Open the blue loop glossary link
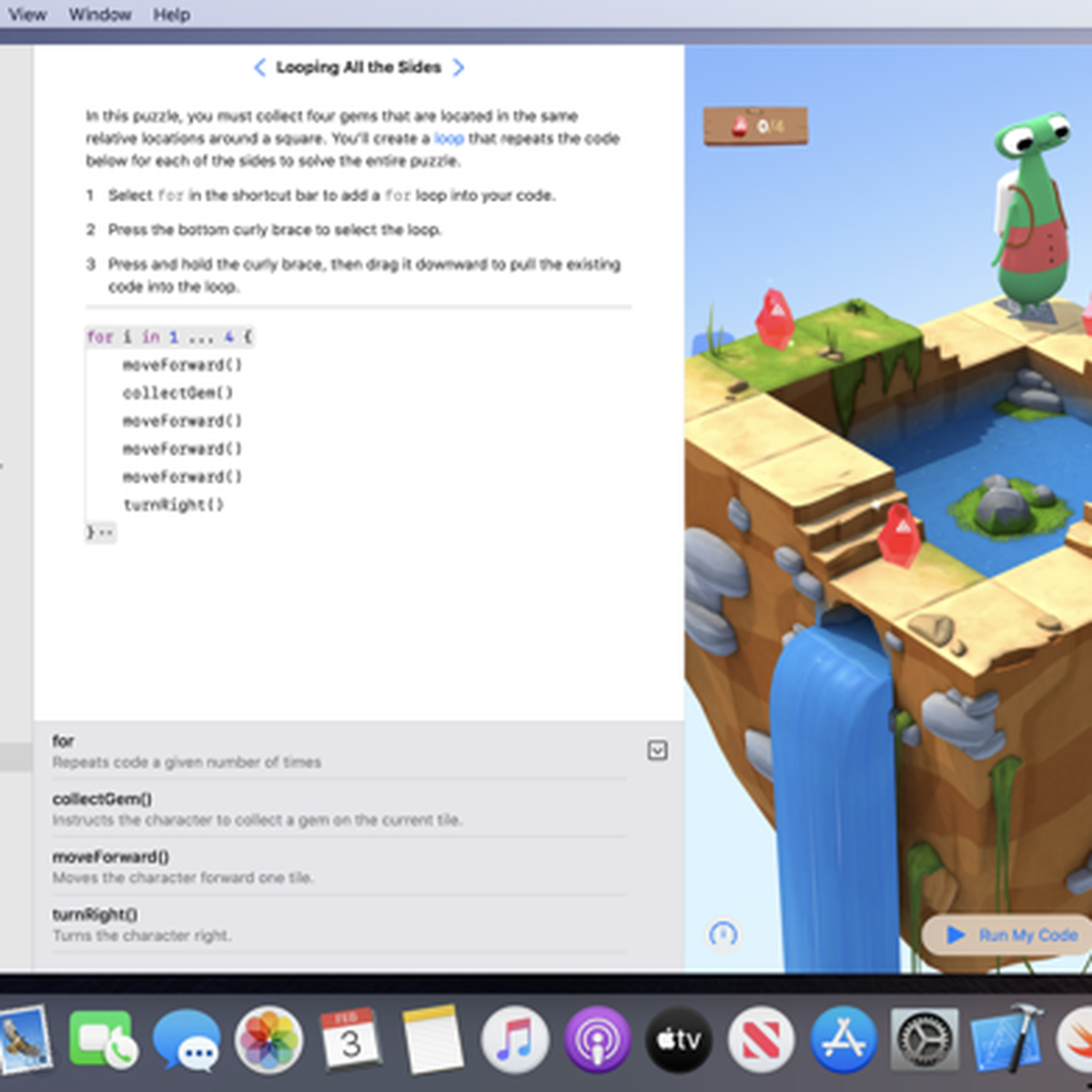This screenshot has width=1092, height=1092. [x=449, y=138]
